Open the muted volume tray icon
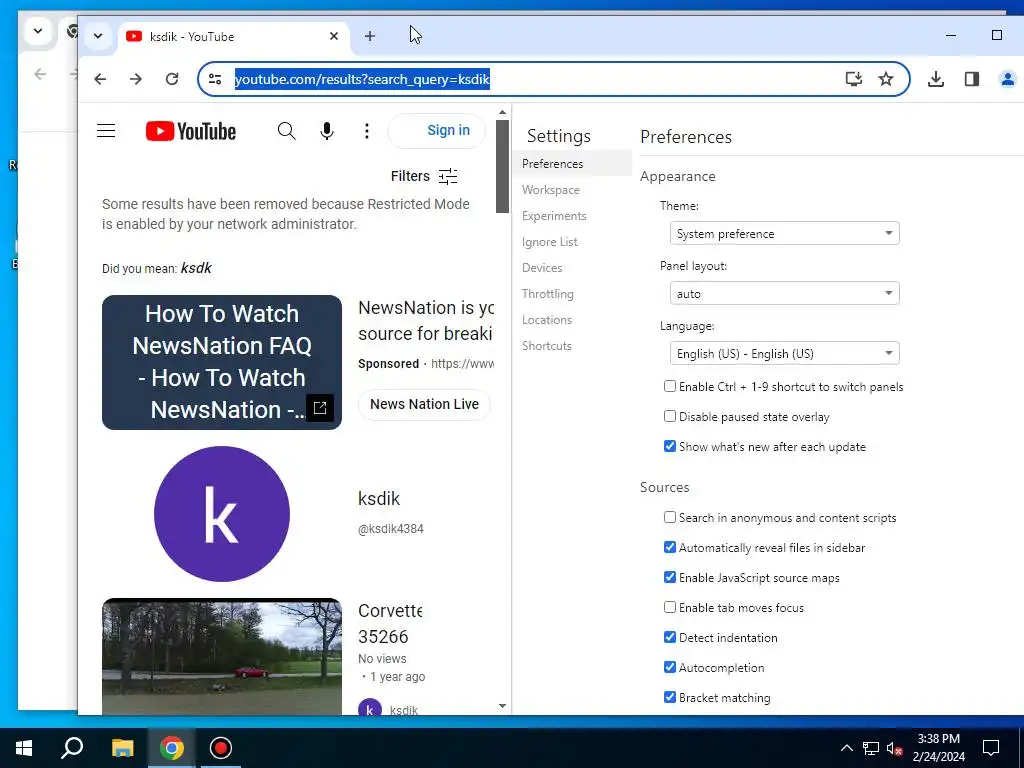Screen dimensions: 1024x768 click(894, 748)
